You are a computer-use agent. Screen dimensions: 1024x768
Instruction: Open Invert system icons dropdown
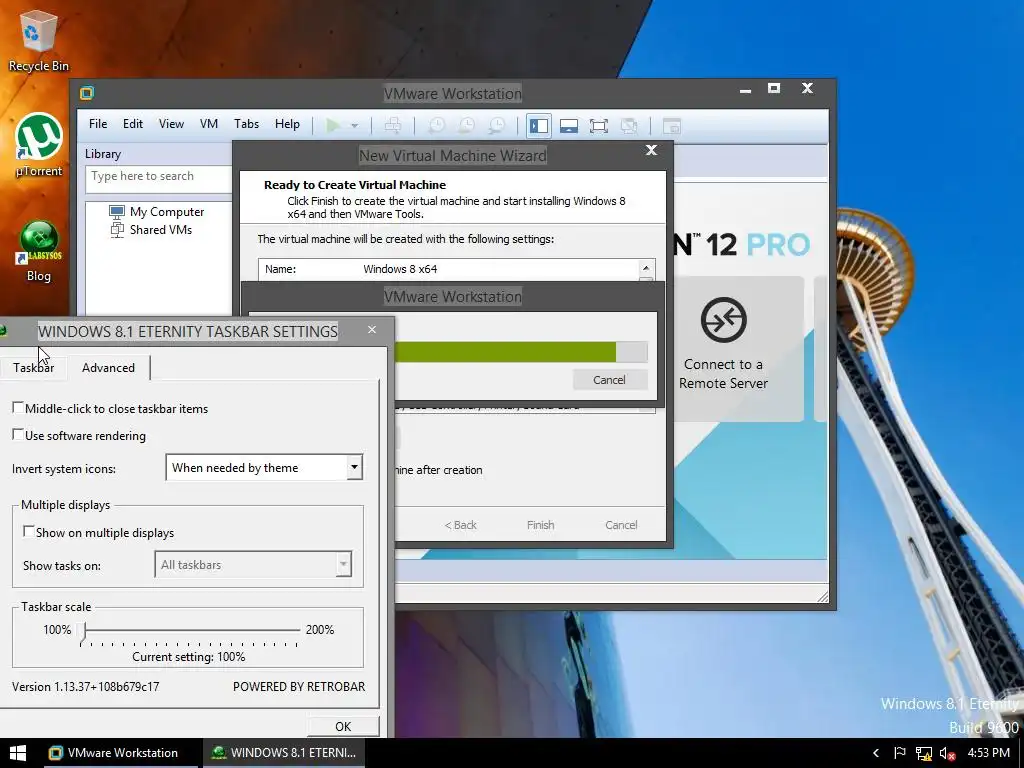264,468
